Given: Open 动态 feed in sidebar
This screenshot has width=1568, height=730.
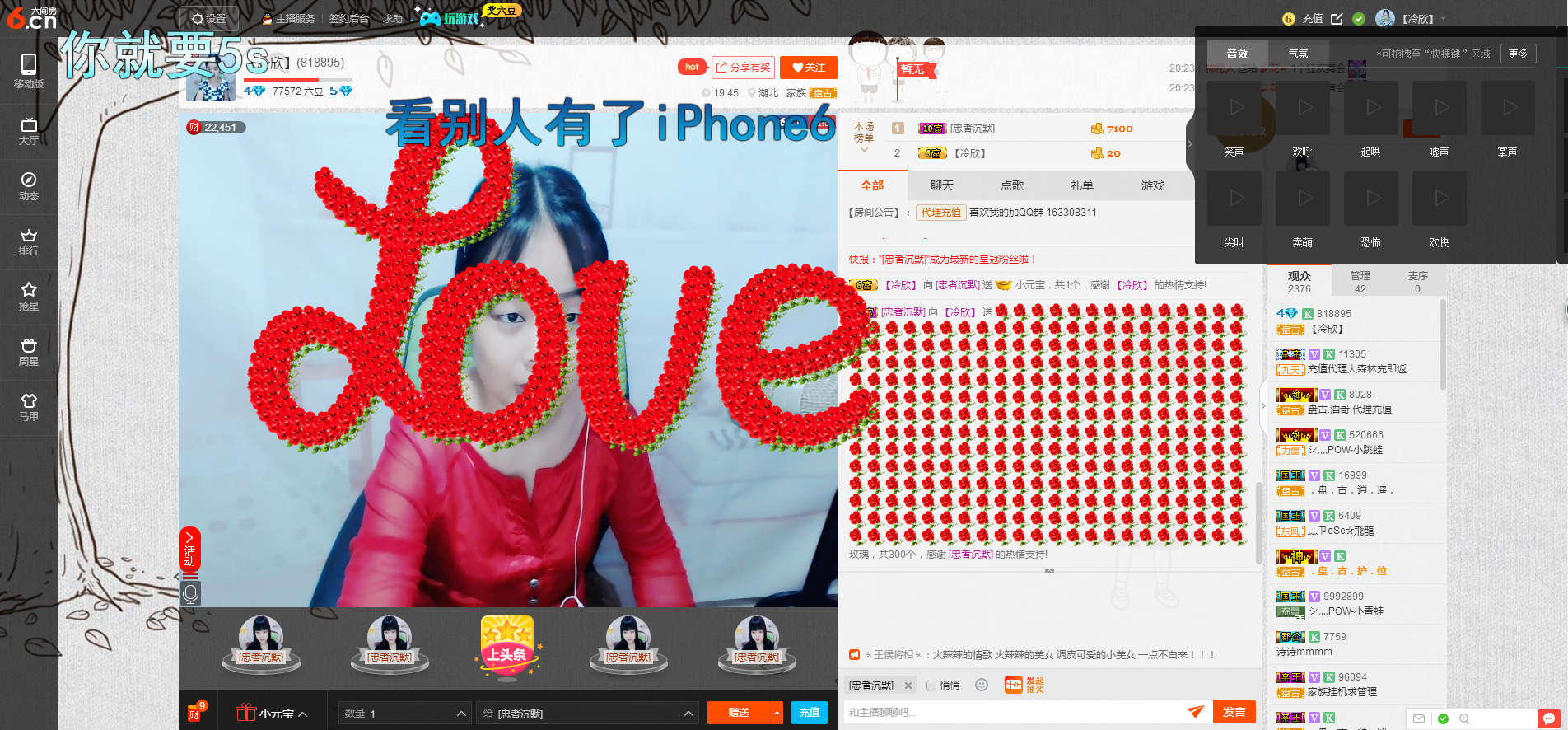Looking at the screenshot, I should (x=28, y=186).
